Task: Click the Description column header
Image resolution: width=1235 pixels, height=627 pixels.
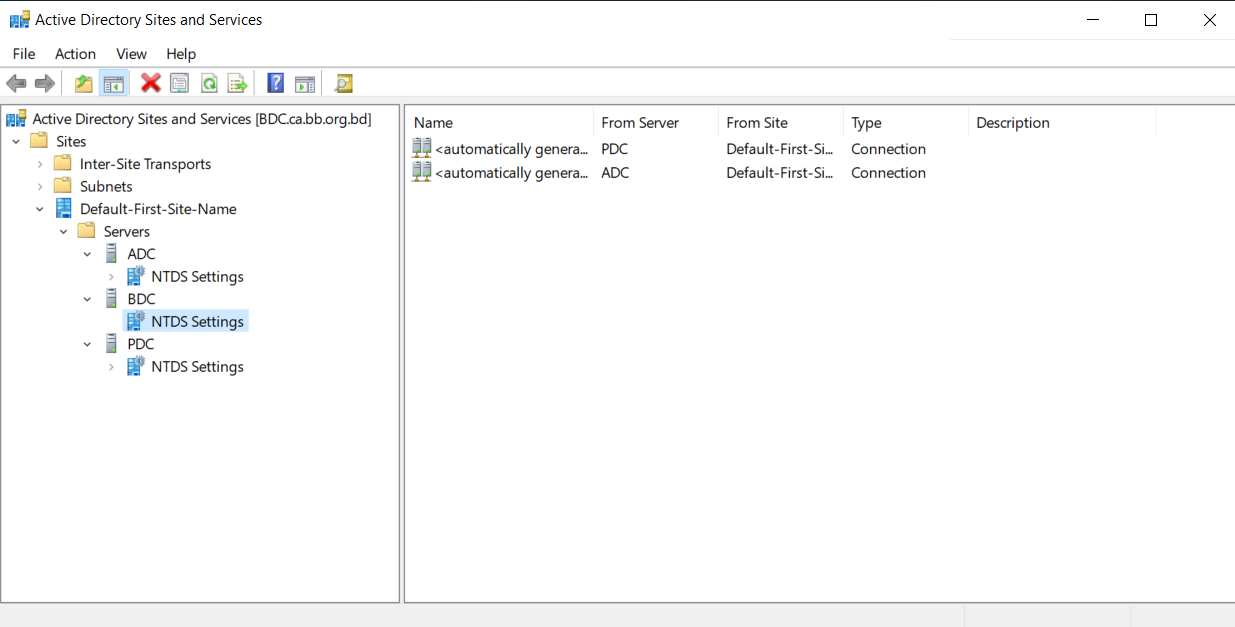Action: click(1062, 123)
